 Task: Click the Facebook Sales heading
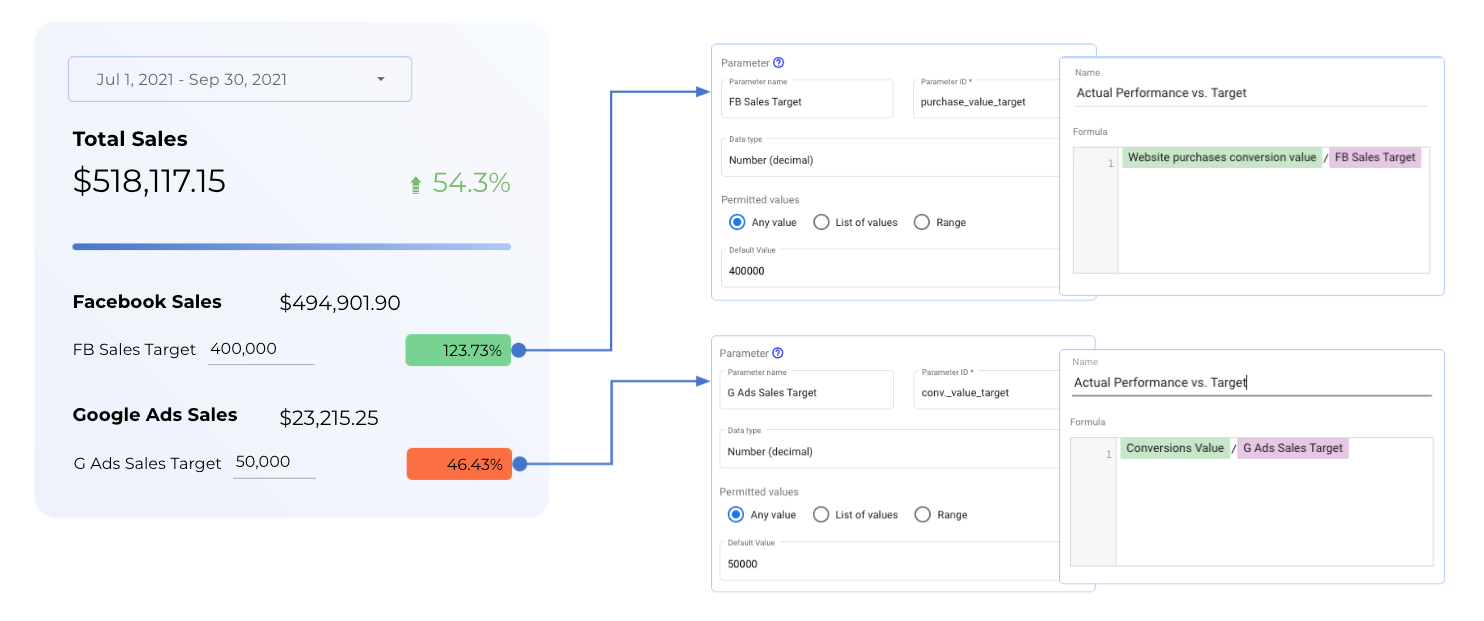(147, 302)
